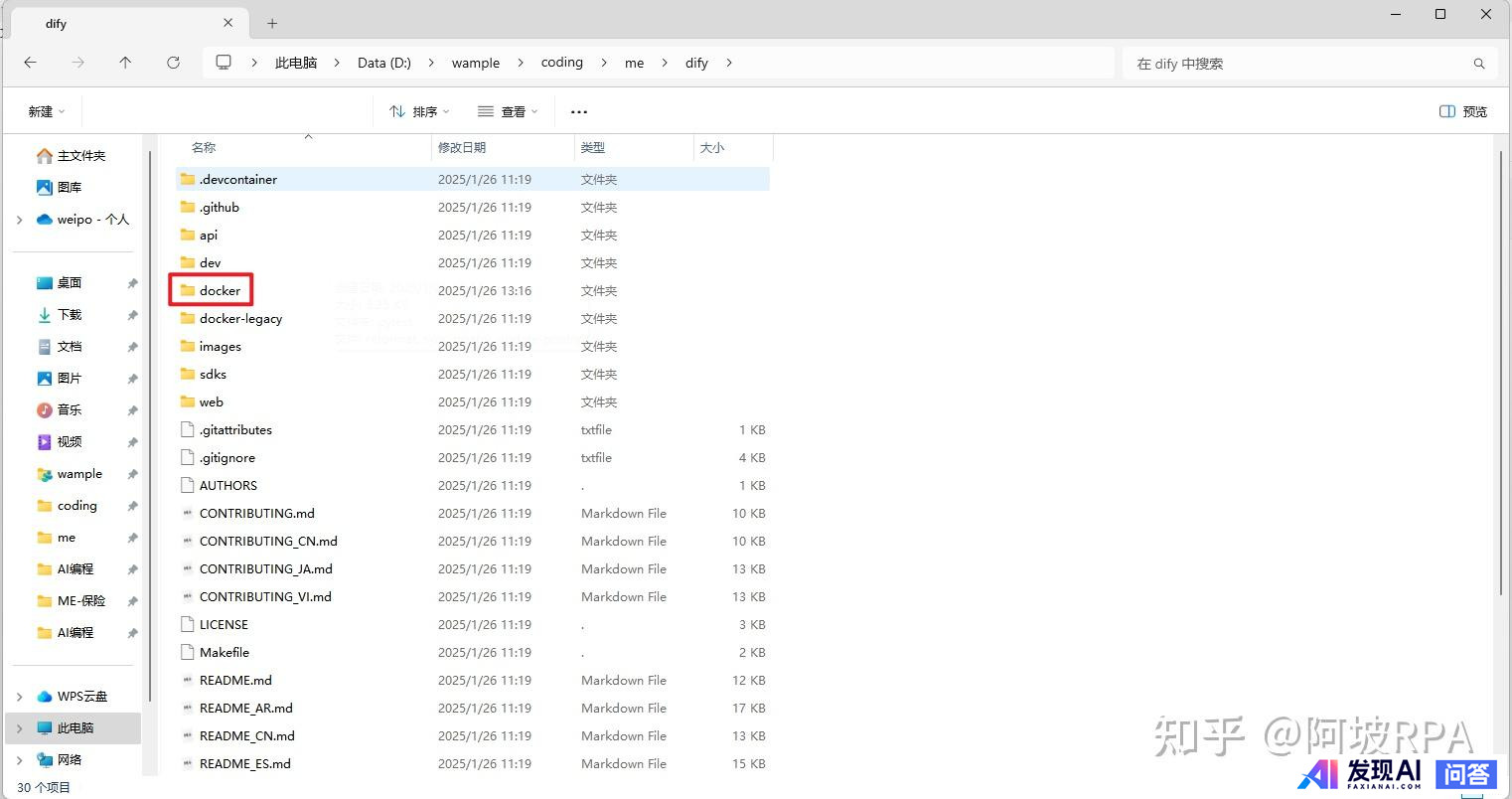Select the docker-legacy folder icon

tap(188, 318)
